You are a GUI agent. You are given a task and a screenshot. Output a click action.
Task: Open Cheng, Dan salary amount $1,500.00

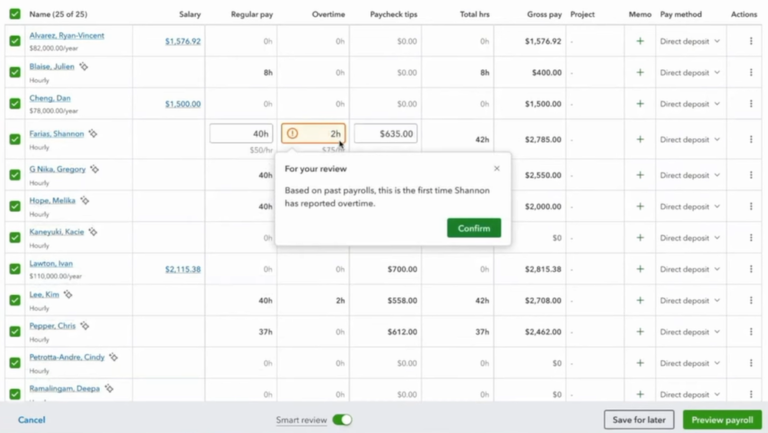point(183,104)
